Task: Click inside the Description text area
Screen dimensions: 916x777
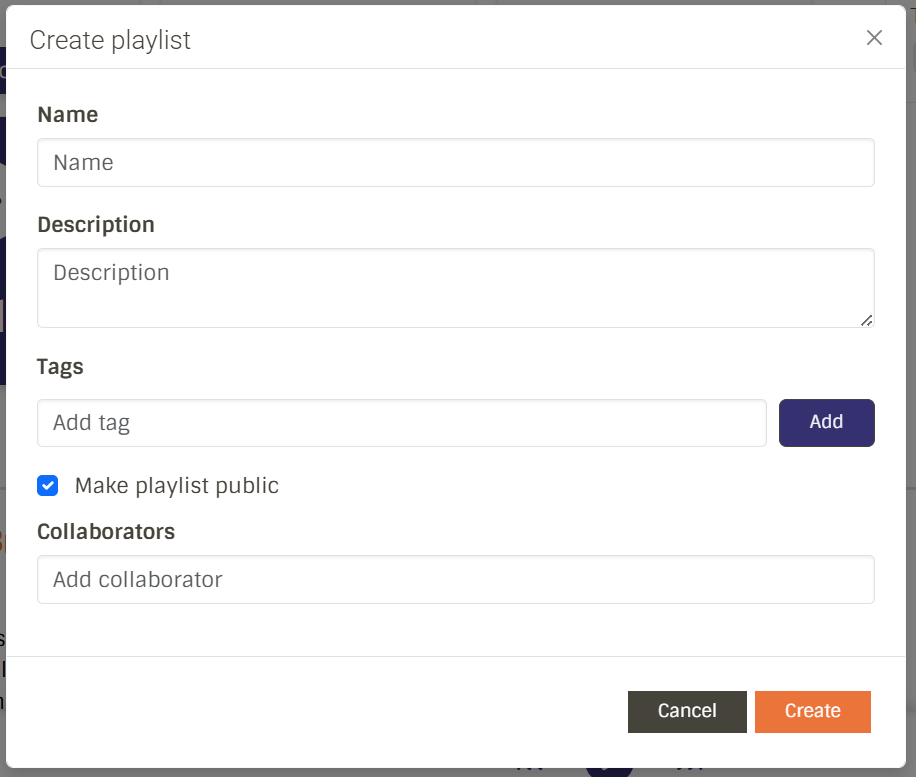Action: tap(455, 287)
